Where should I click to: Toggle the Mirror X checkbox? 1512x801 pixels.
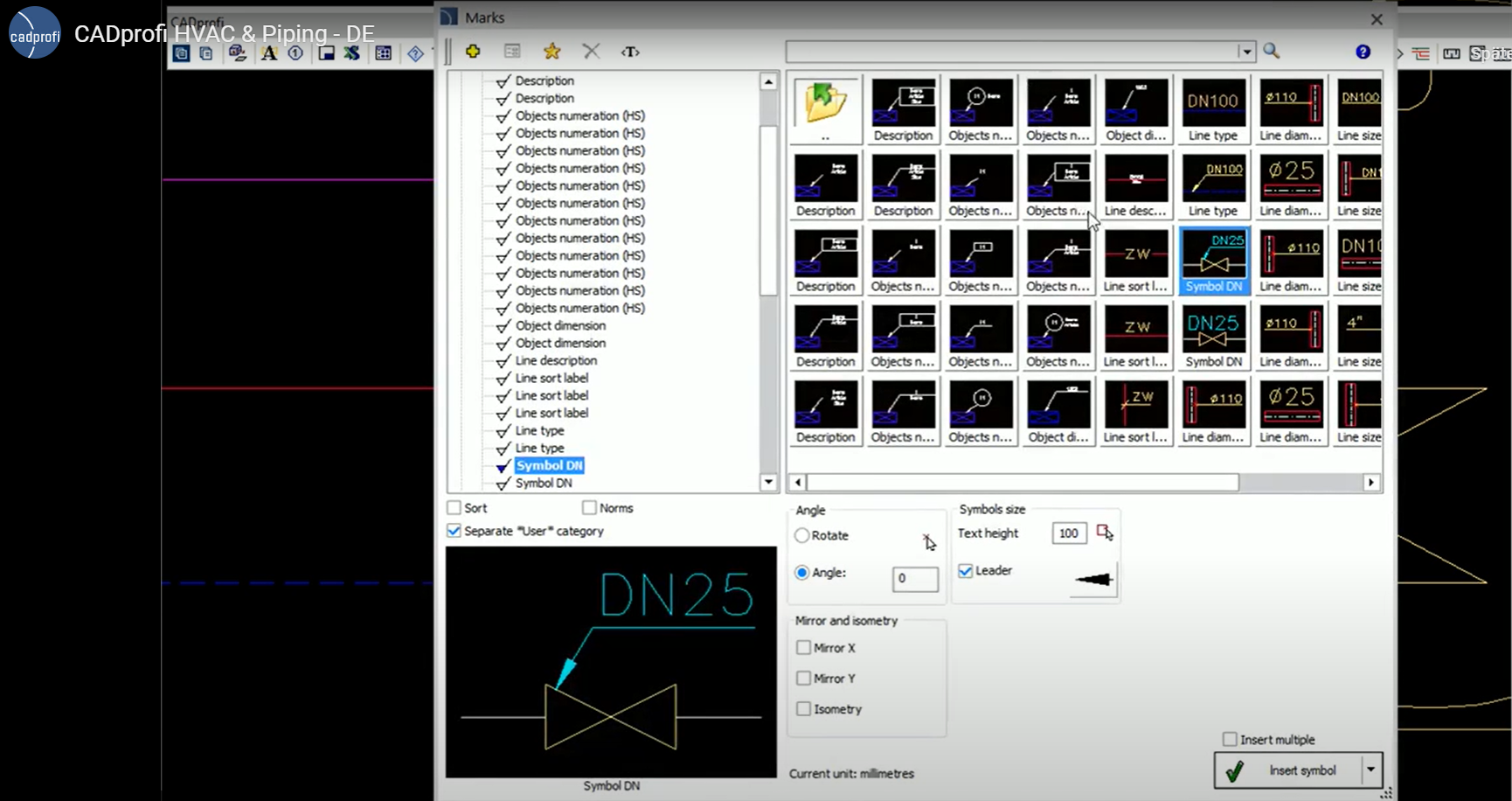point(804,648)
